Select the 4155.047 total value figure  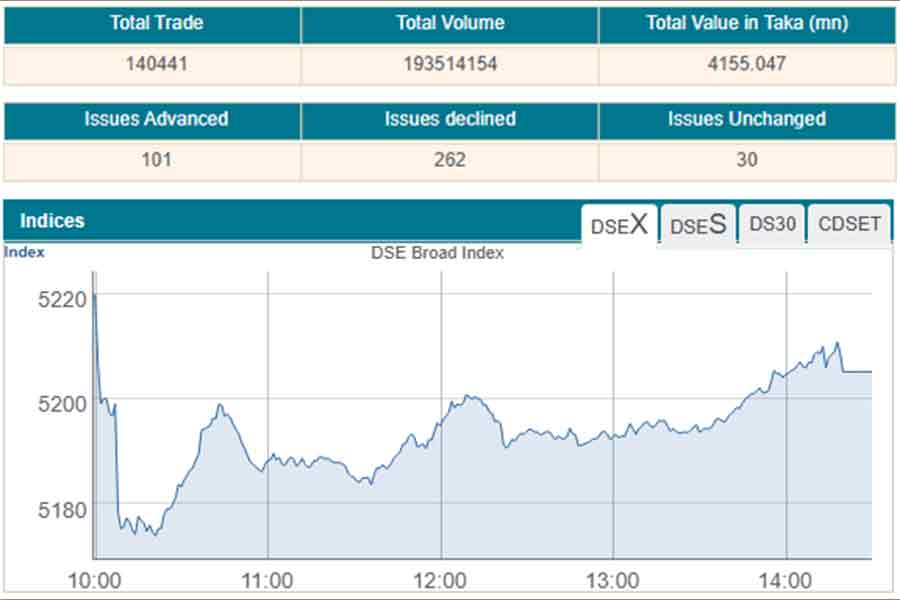click(746, 64)
